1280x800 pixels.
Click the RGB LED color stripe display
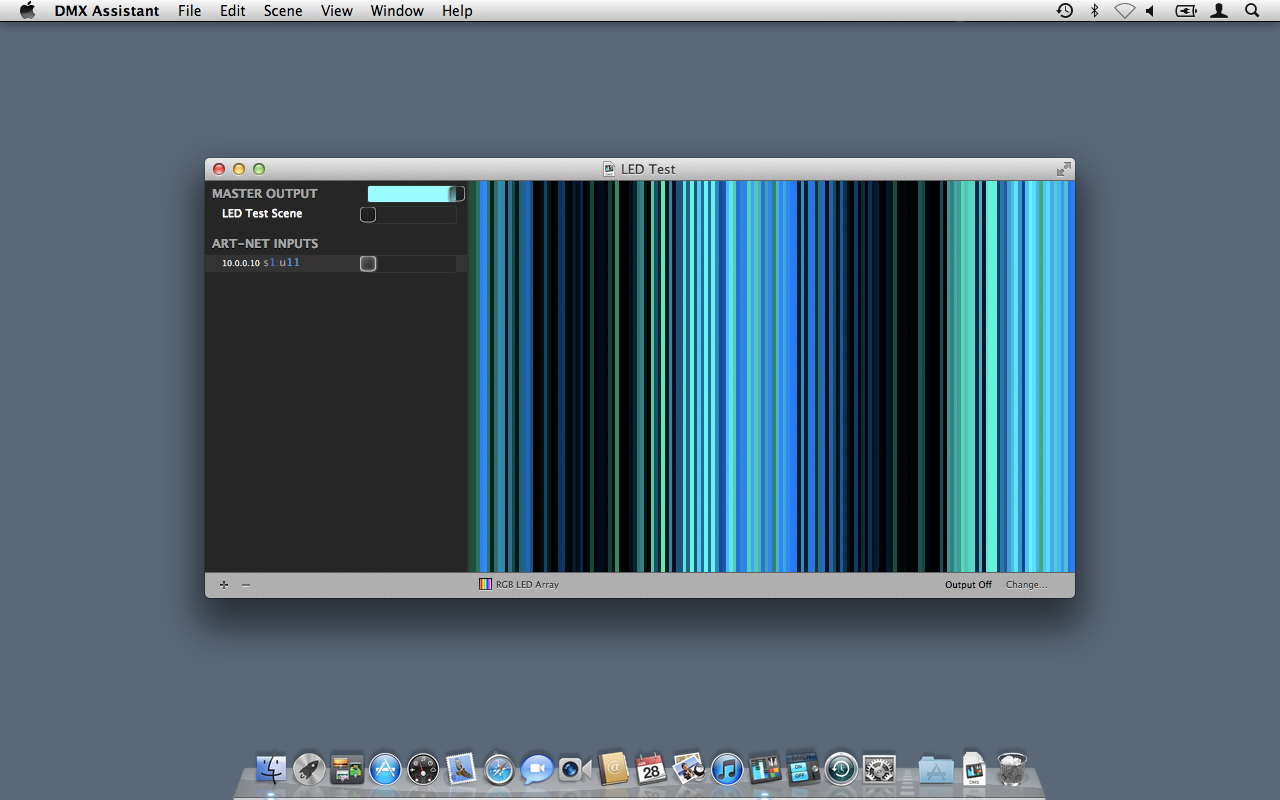tap(771, 376)
